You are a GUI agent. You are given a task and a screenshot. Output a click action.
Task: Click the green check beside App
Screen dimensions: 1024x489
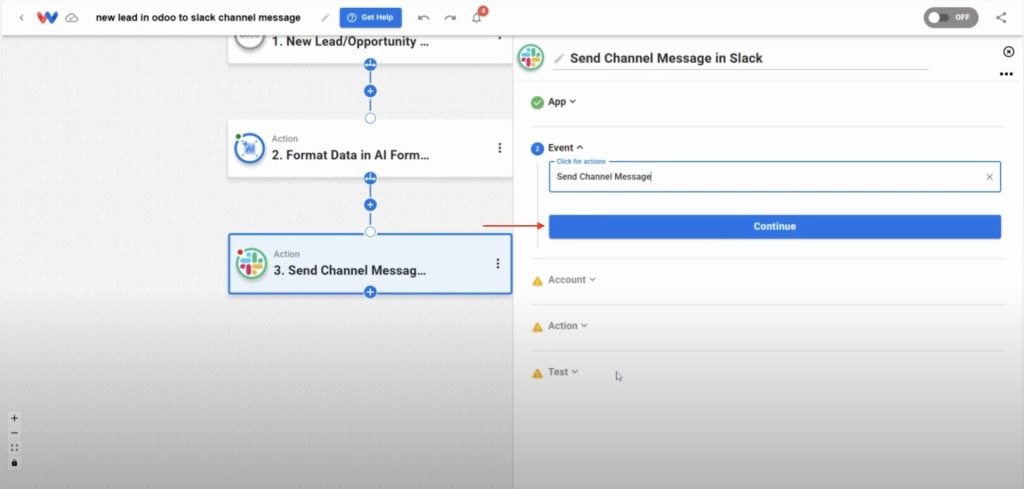click(x=537, y=103)
